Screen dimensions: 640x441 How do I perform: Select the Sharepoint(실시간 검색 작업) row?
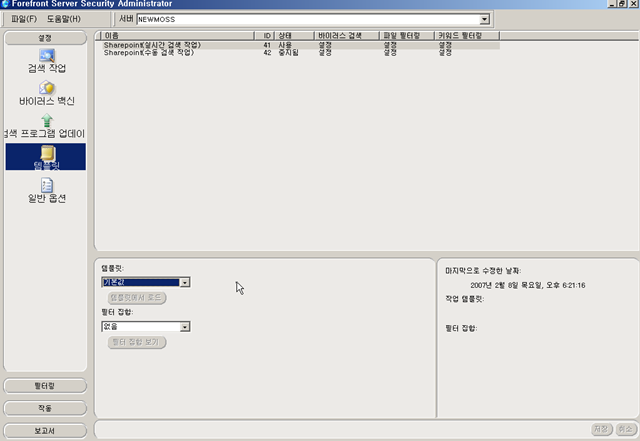pos(300,45)
